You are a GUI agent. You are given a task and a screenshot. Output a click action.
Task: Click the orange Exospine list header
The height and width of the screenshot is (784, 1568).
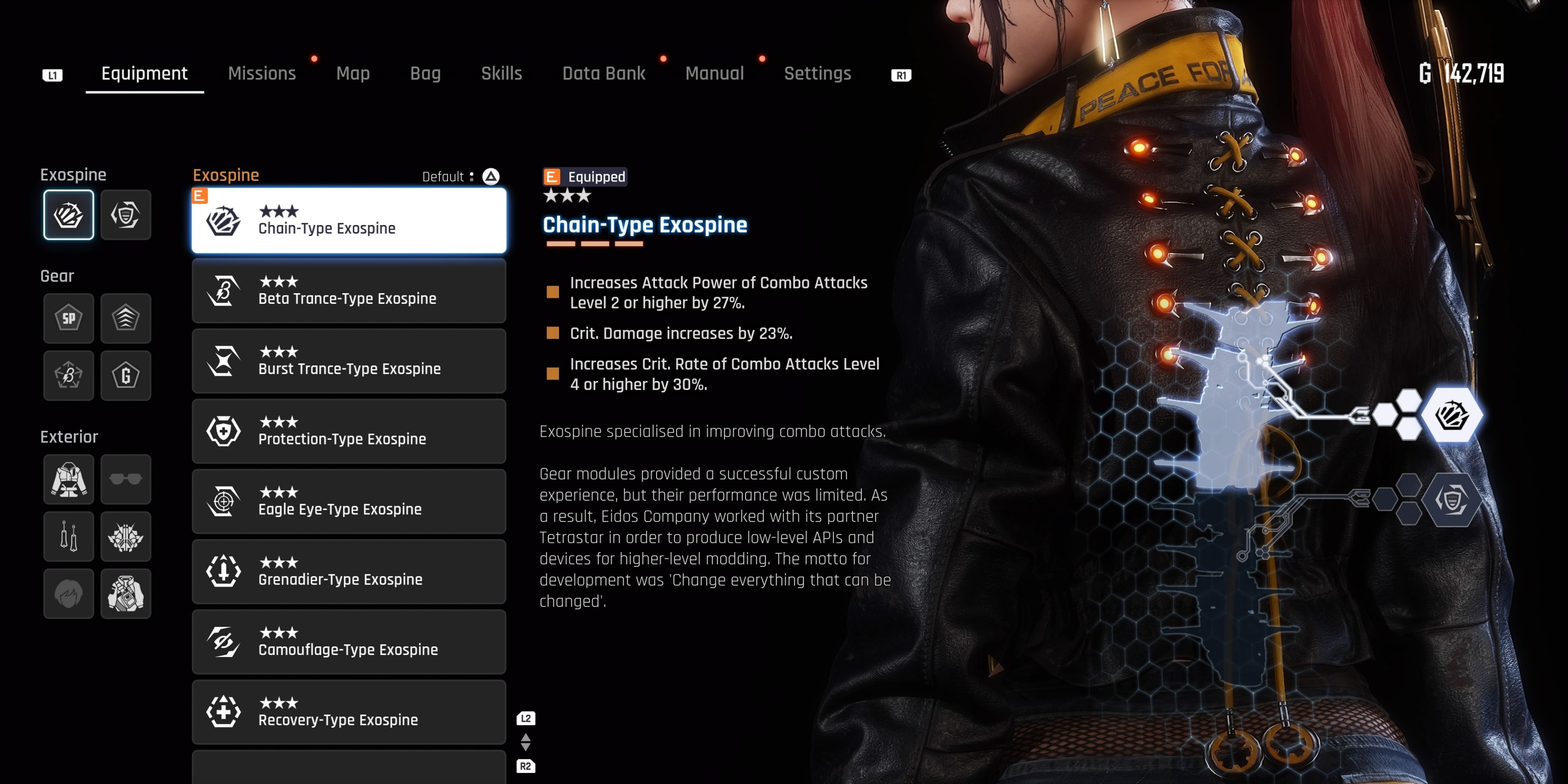pyautogui.click(x=226, y=175)
